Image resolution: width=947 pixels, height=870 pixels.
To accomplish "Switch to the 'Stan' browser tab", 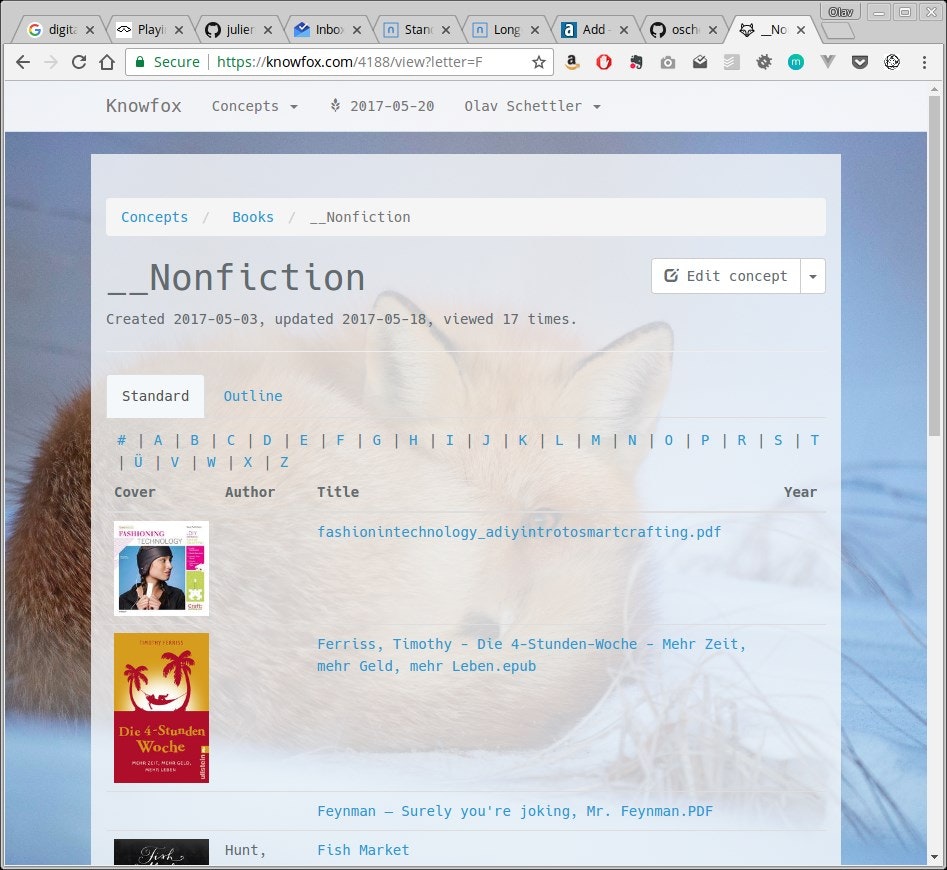I will coord(417,30).
